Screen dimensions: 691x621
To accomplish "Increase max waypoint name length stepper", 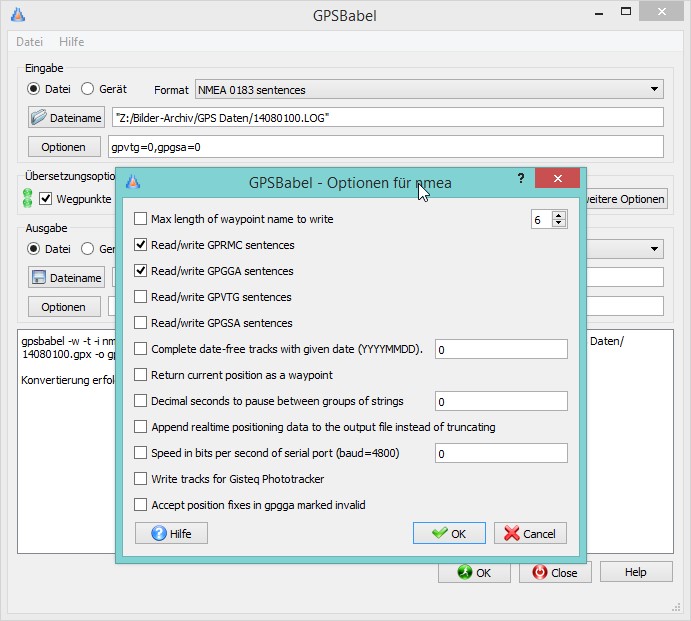I will coord(559,214).
